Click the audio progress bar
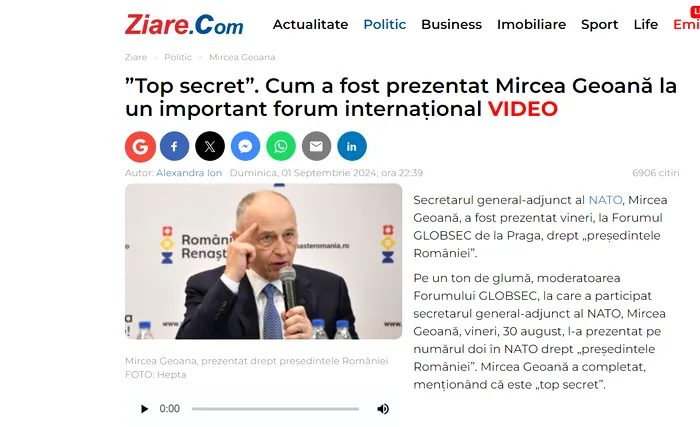Viewport: 700px width, 427px height. pyautogui.click(x=275, y=409)
